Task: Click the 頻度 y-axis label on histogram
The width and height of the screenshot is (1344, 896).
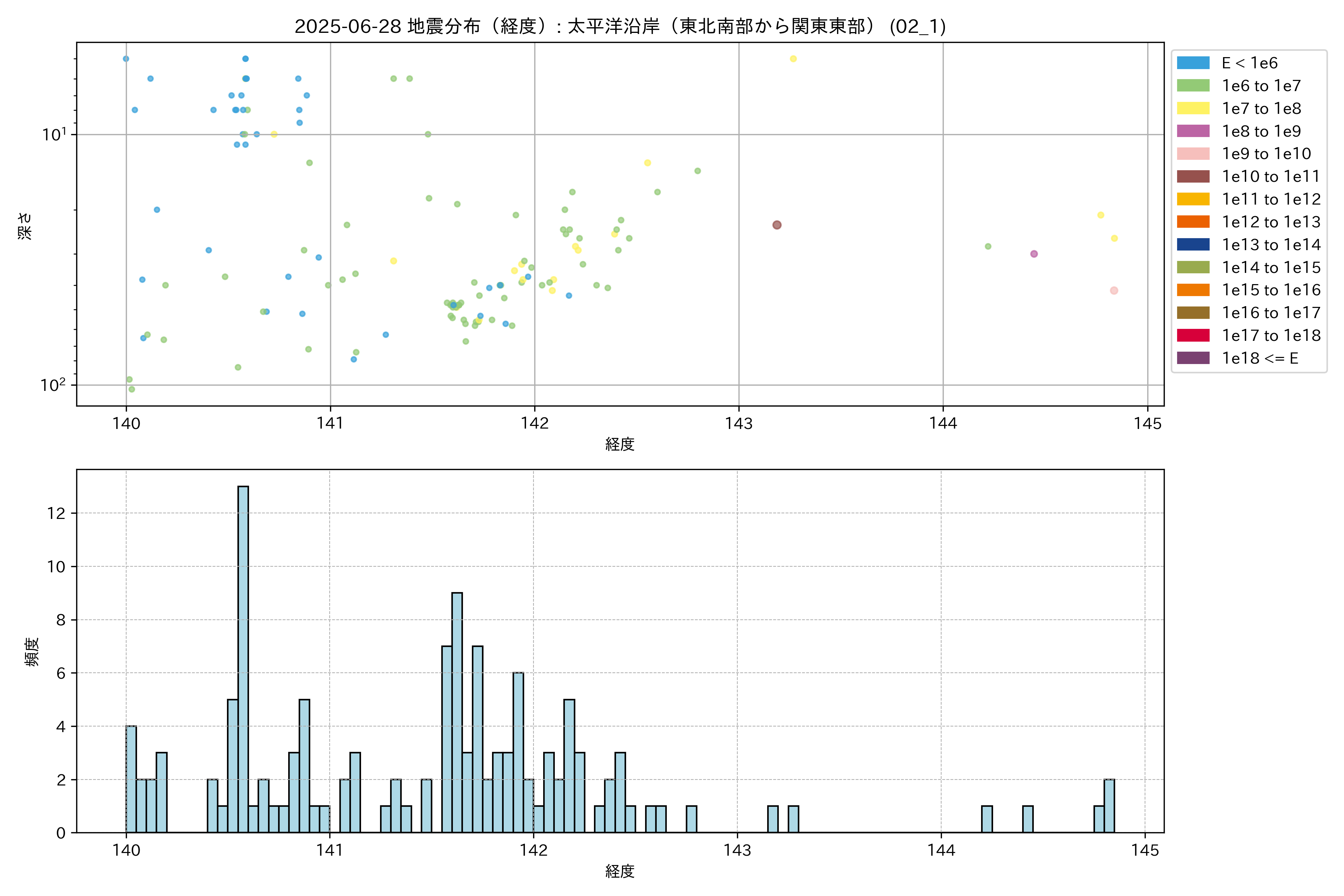Action: (32, 651)
